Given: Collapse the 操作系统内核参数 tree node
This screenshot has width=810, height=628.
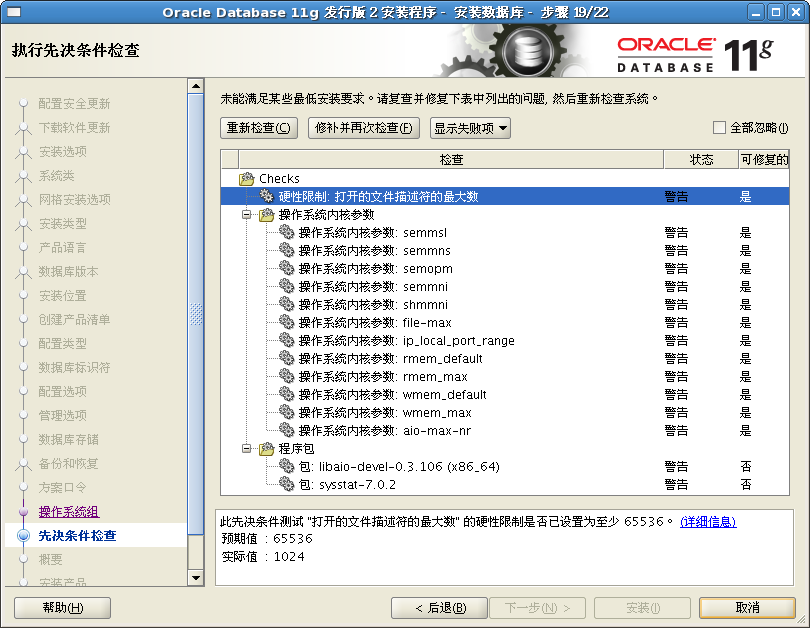Looking at the screenshot, I should point(244,216).
